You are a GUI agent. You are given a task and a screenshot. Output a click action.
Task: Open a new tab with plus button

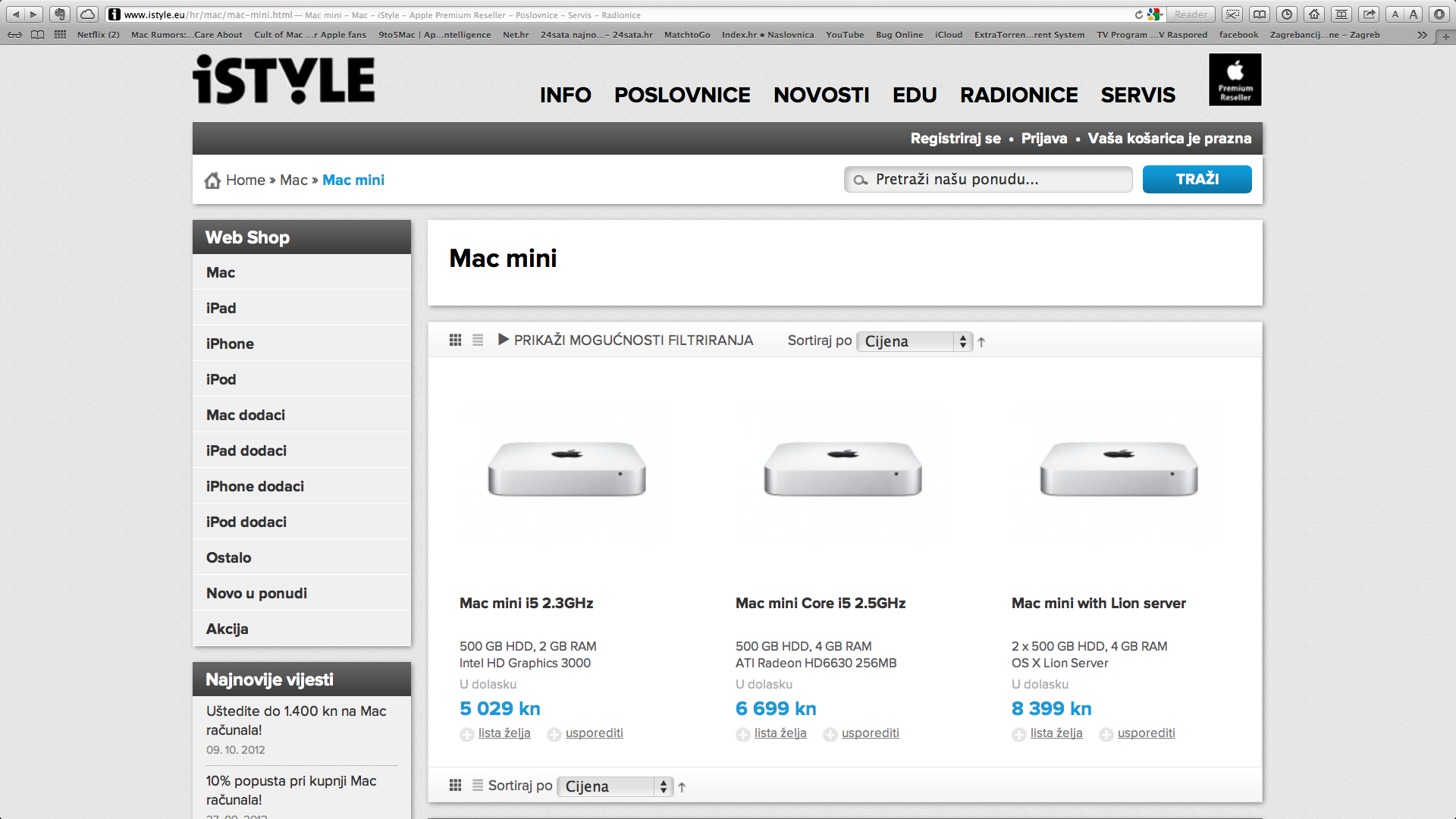click(x=1445, y=36)
